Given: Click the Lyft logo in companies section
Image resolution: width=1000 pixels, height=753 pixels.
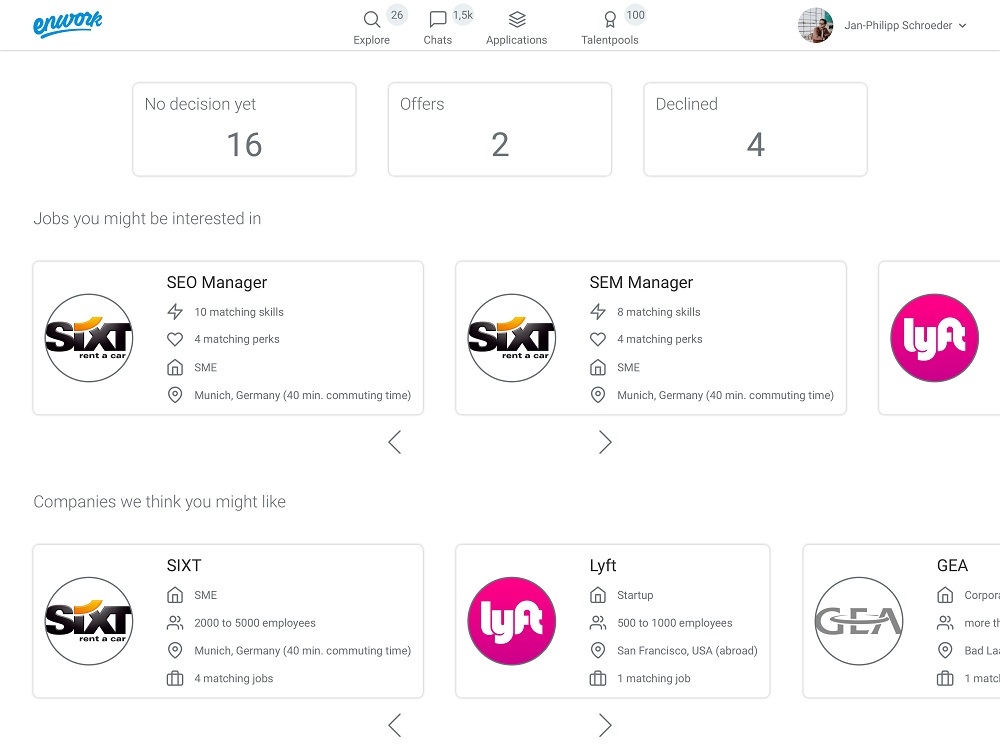Looking at the screenshot, I should pos(511,621).
